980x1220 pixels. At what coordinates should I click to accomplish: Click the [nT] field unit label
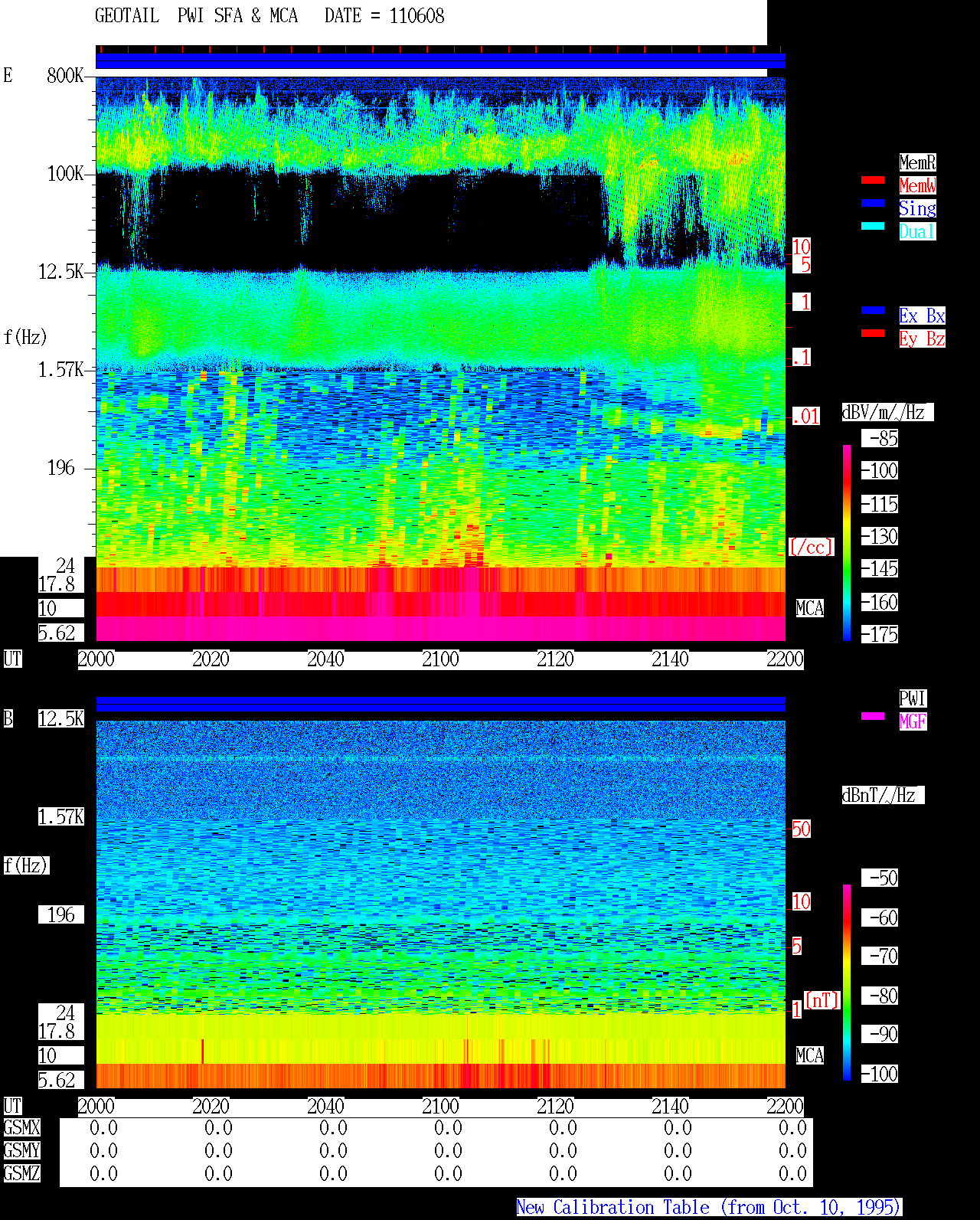tap(822, 1000)
